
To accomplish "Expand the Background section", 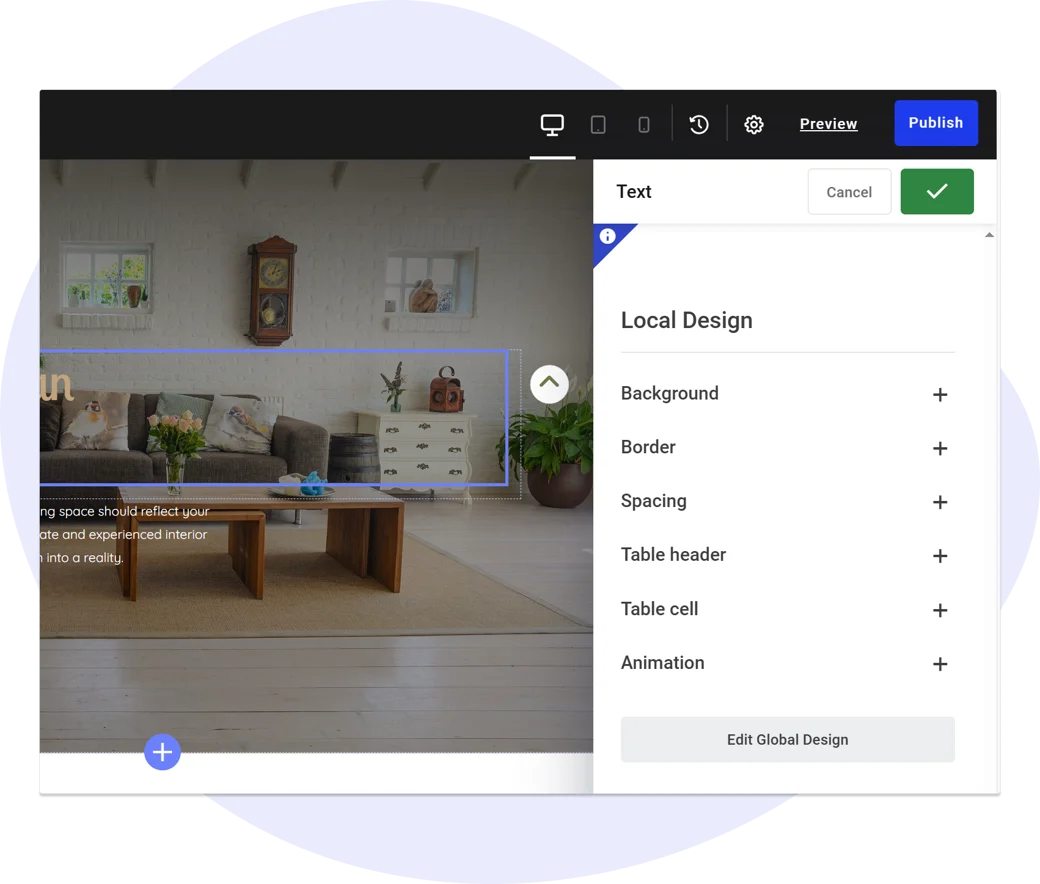I will (x=939, y=394).
